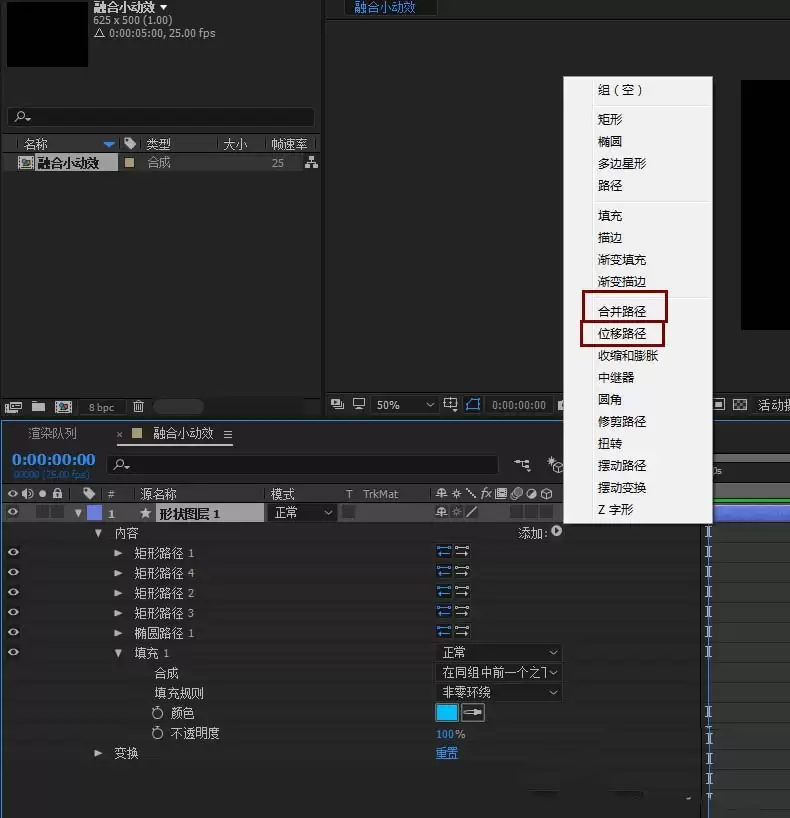Image resolution: width=790 pixels, height=818 pixels.
Task: Toggle visibility of 椭圆路径 1
Action: [14, 632]
